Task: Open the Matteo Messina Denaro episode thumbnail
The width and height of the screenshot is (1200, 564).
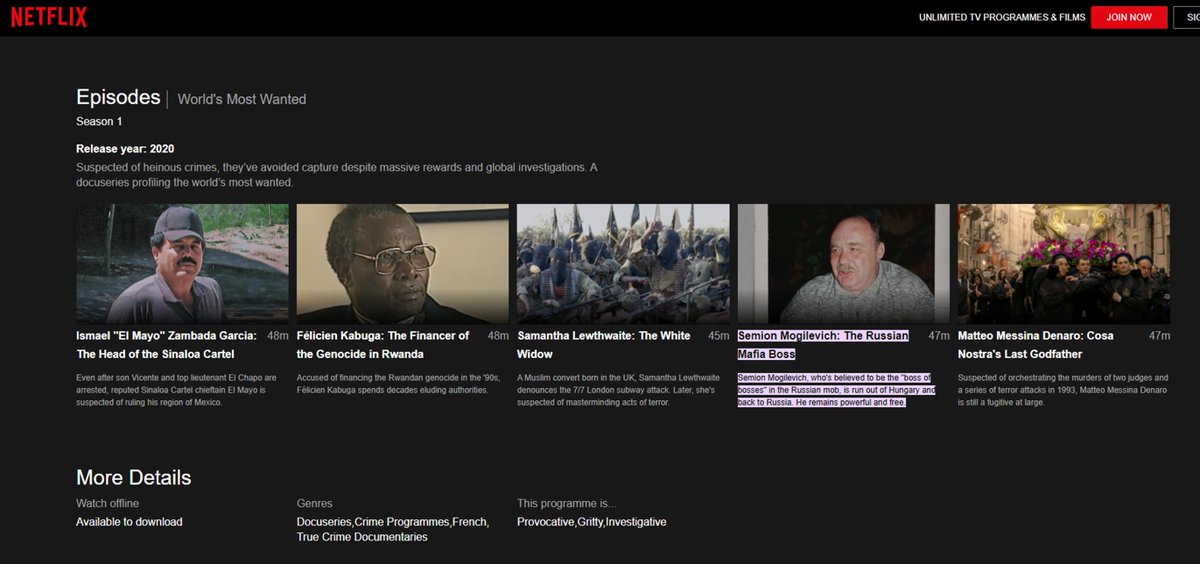Action: pos(1064,263)
